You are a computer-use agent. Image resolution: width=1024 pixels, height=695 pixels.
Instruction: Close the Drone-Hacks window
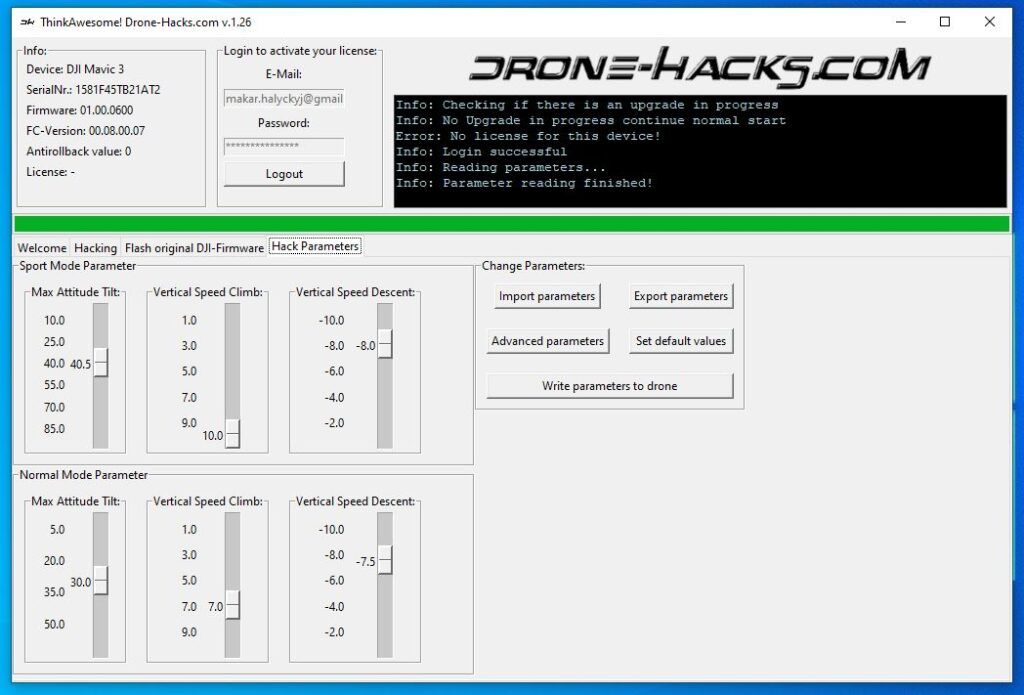[x=989, y=22]
